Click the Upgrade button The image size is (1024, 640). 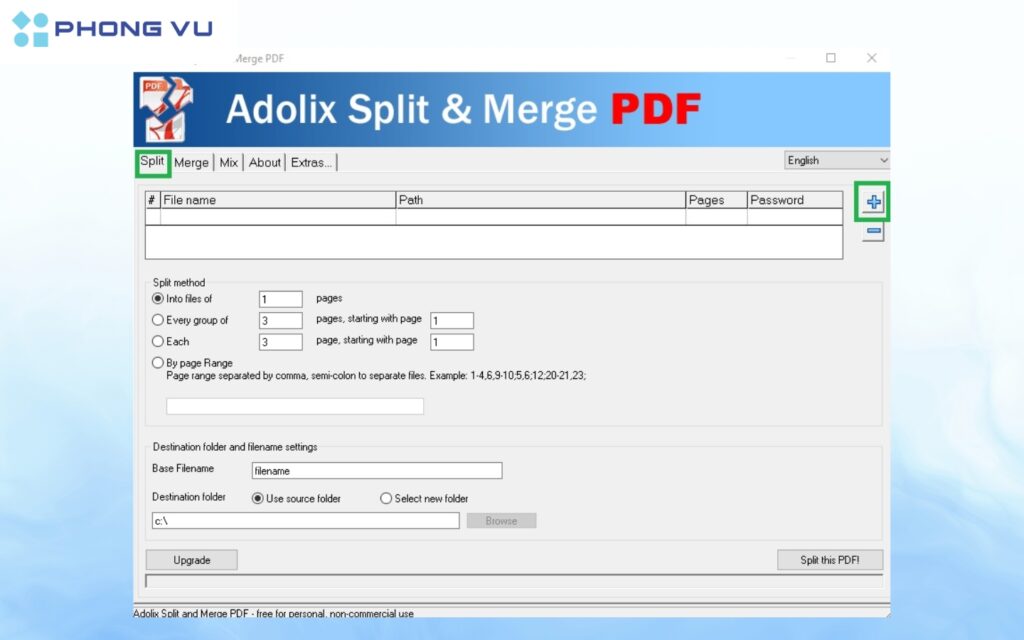click(x=191, y=559)
